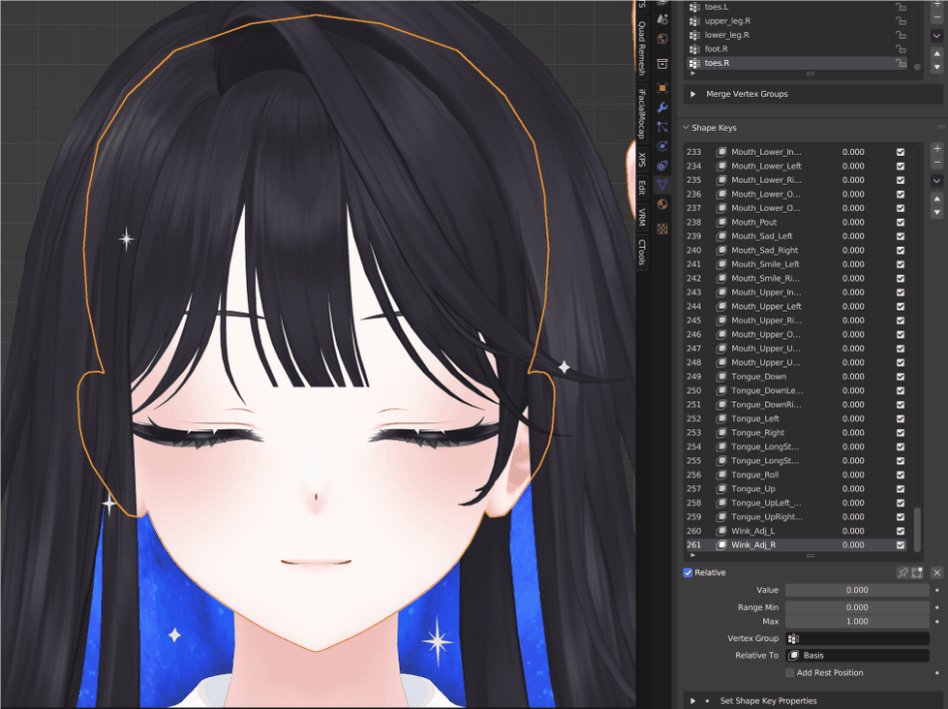Open the Material properties sphere tab
The image size is (948, 709).
click(662, 204)
